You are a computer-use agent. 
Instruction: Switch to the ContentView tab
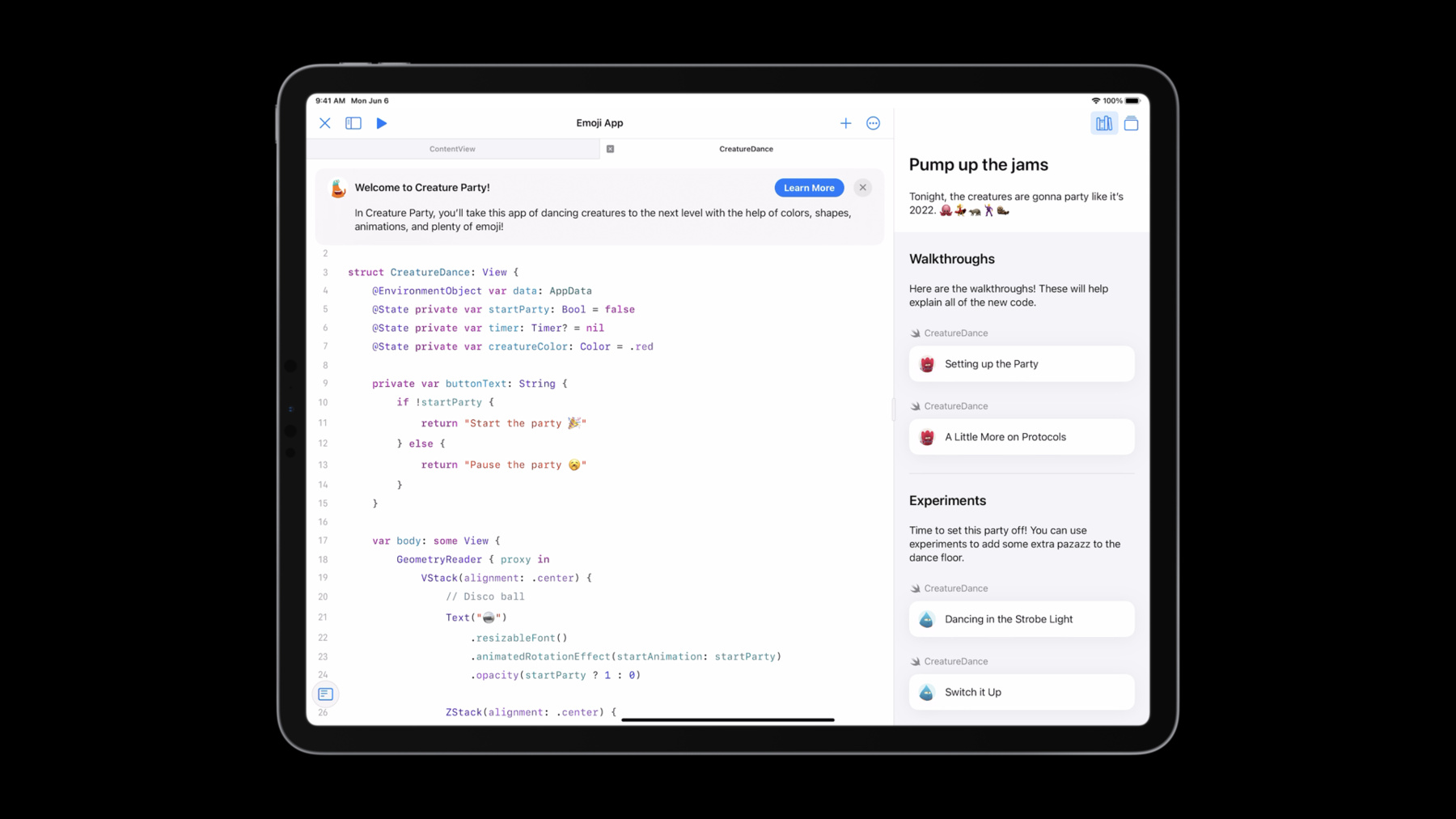coord(452,149)
